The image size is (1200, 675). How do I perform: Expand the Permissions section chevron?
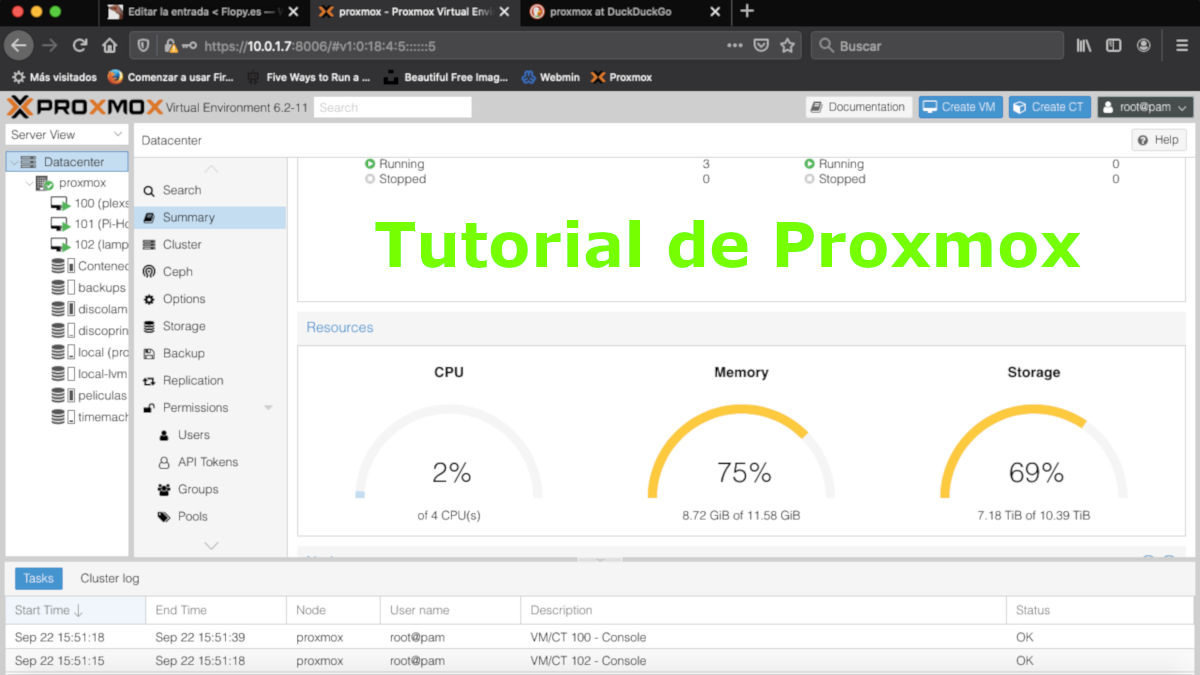click(267, 407)
